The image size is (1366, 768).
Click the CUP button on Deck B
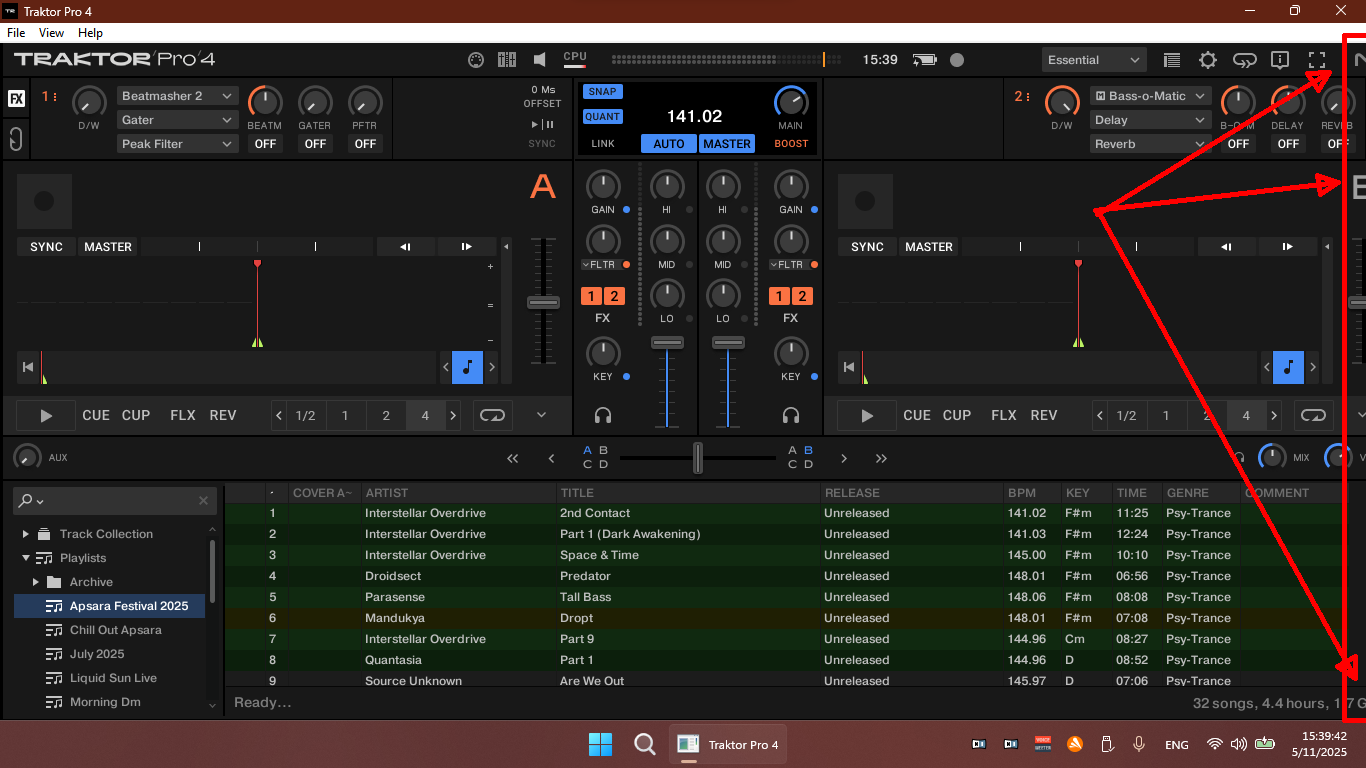[x=957, y=415]
